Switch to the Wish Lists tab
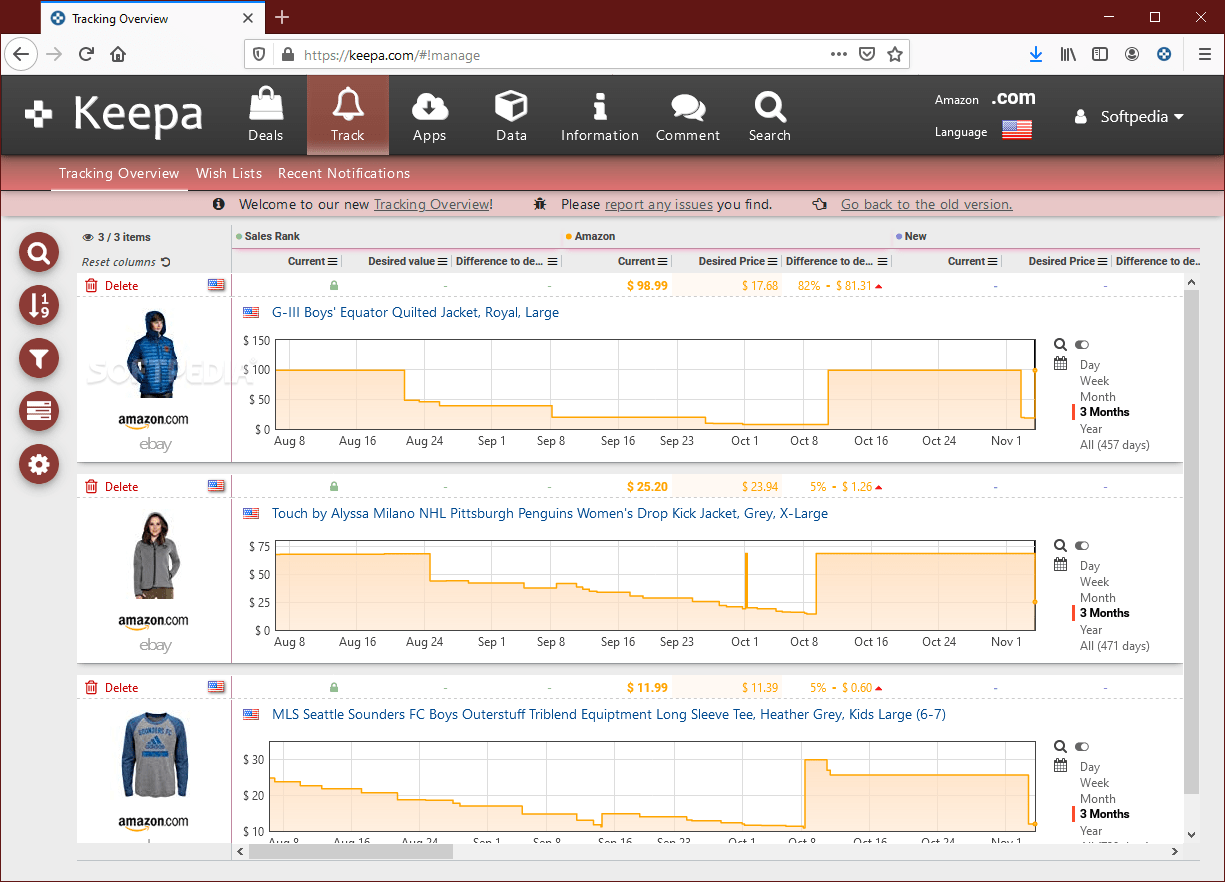Image resolution: width=1225 pixels, height=882 pixels. [x=229, y=173]
